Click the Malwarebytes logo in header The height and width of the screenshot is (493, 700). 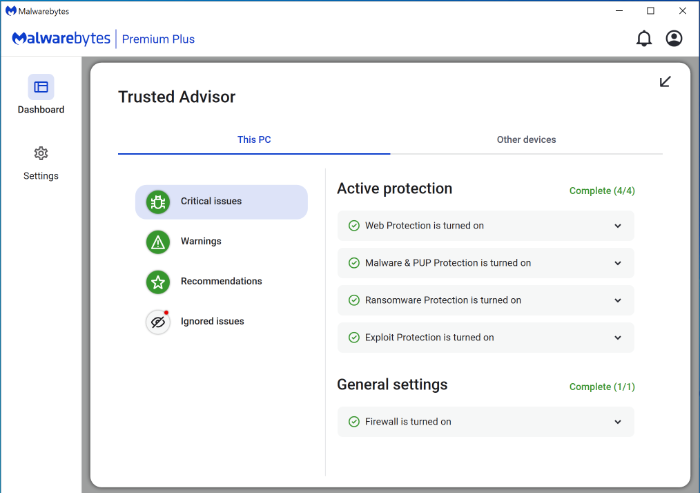[61, 39]
